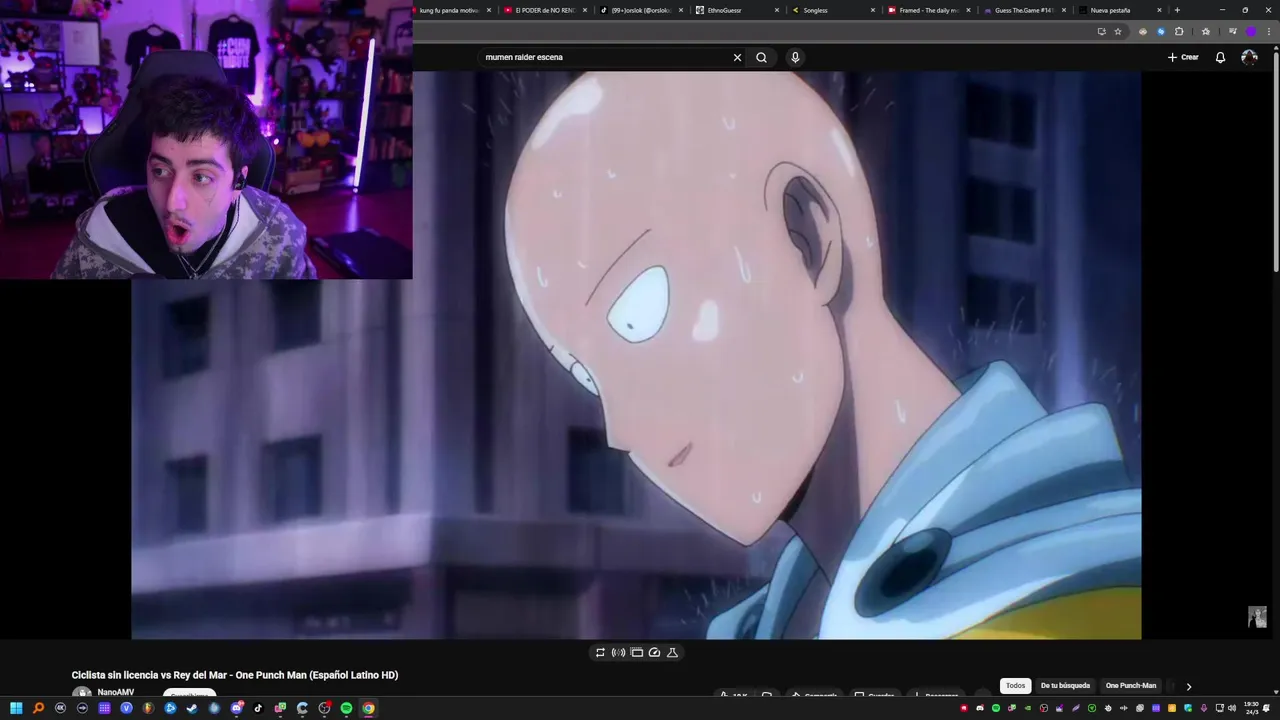Open YouTube notifications bell
This screenshot has width=1280, height=720.
click(1220, 57)
